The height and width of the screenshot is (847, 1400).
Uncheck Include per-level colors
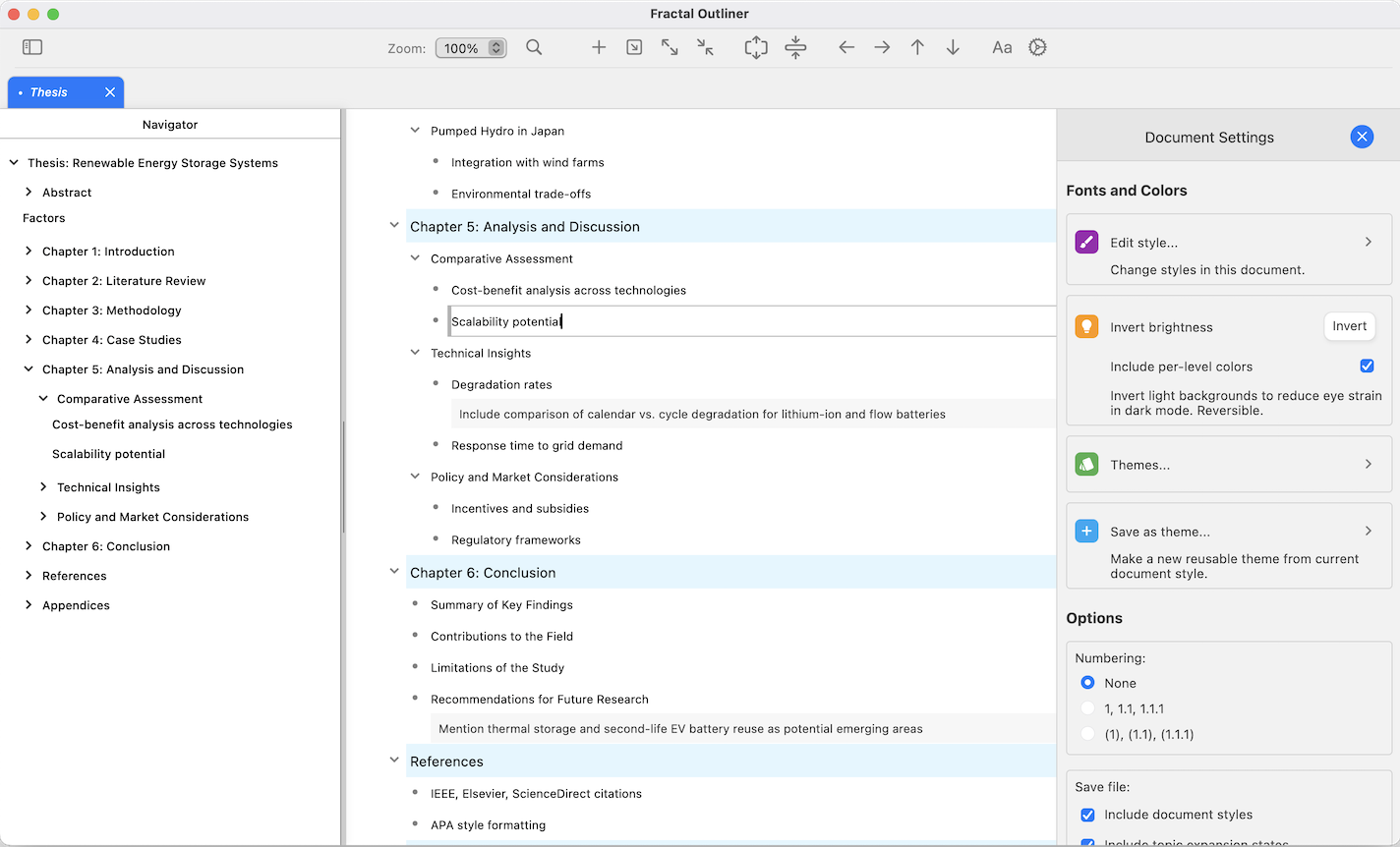point(1367,366)
